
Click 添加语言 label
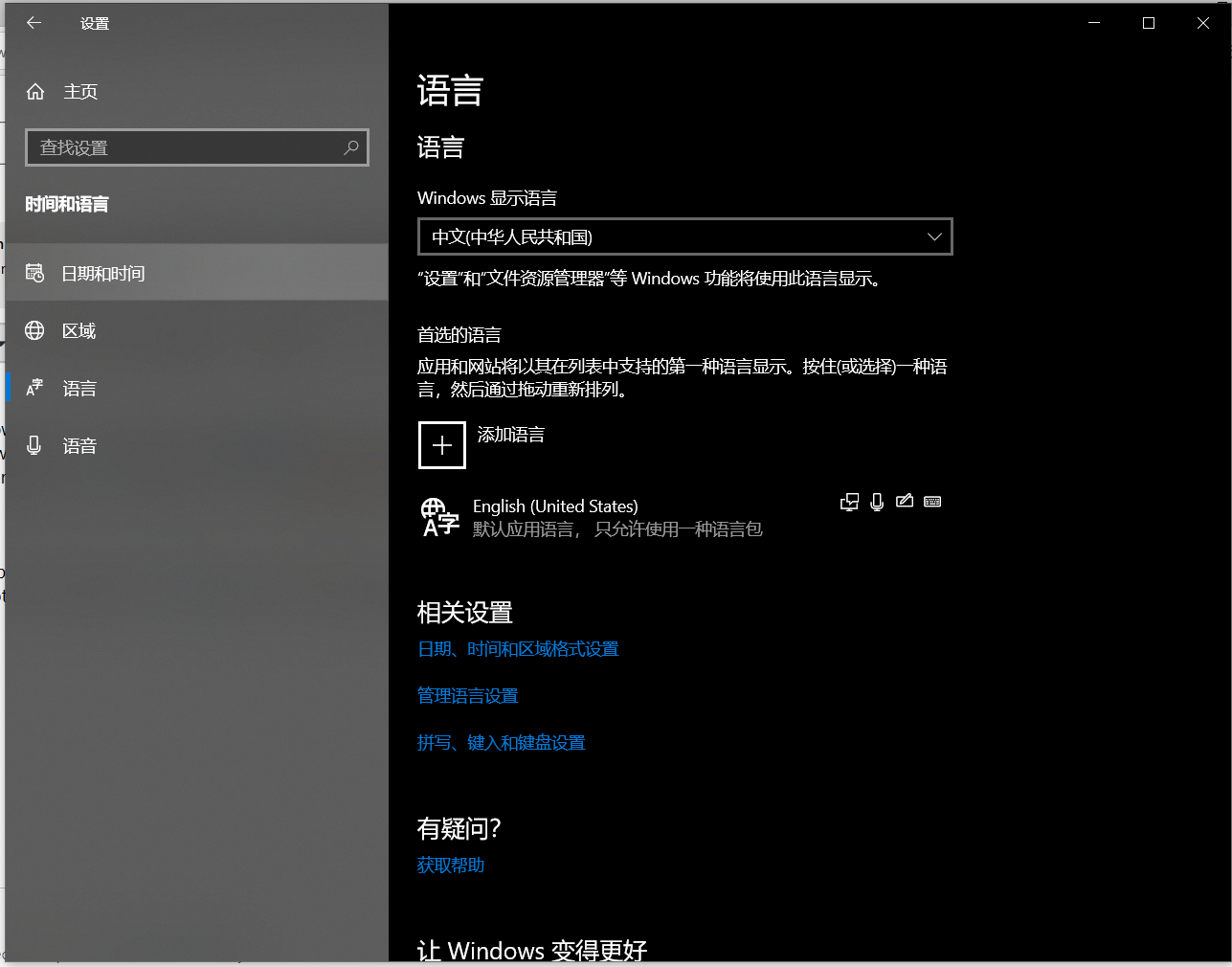click(511, 435)
